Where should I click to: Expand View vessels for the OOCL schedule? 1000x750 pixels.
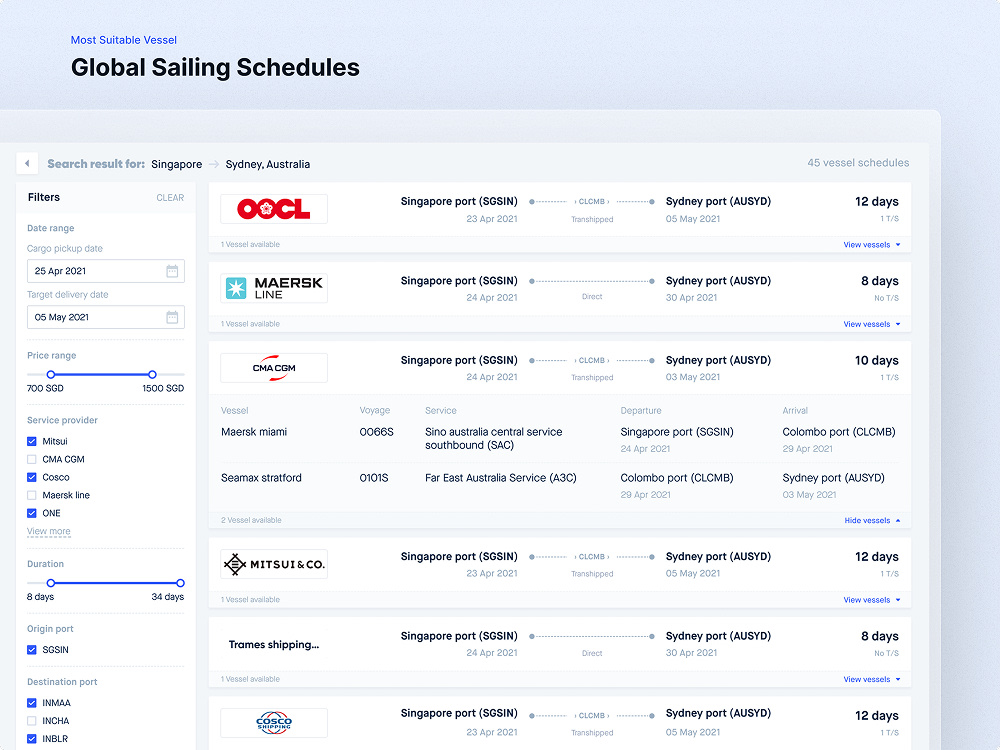tap(871, 245)
